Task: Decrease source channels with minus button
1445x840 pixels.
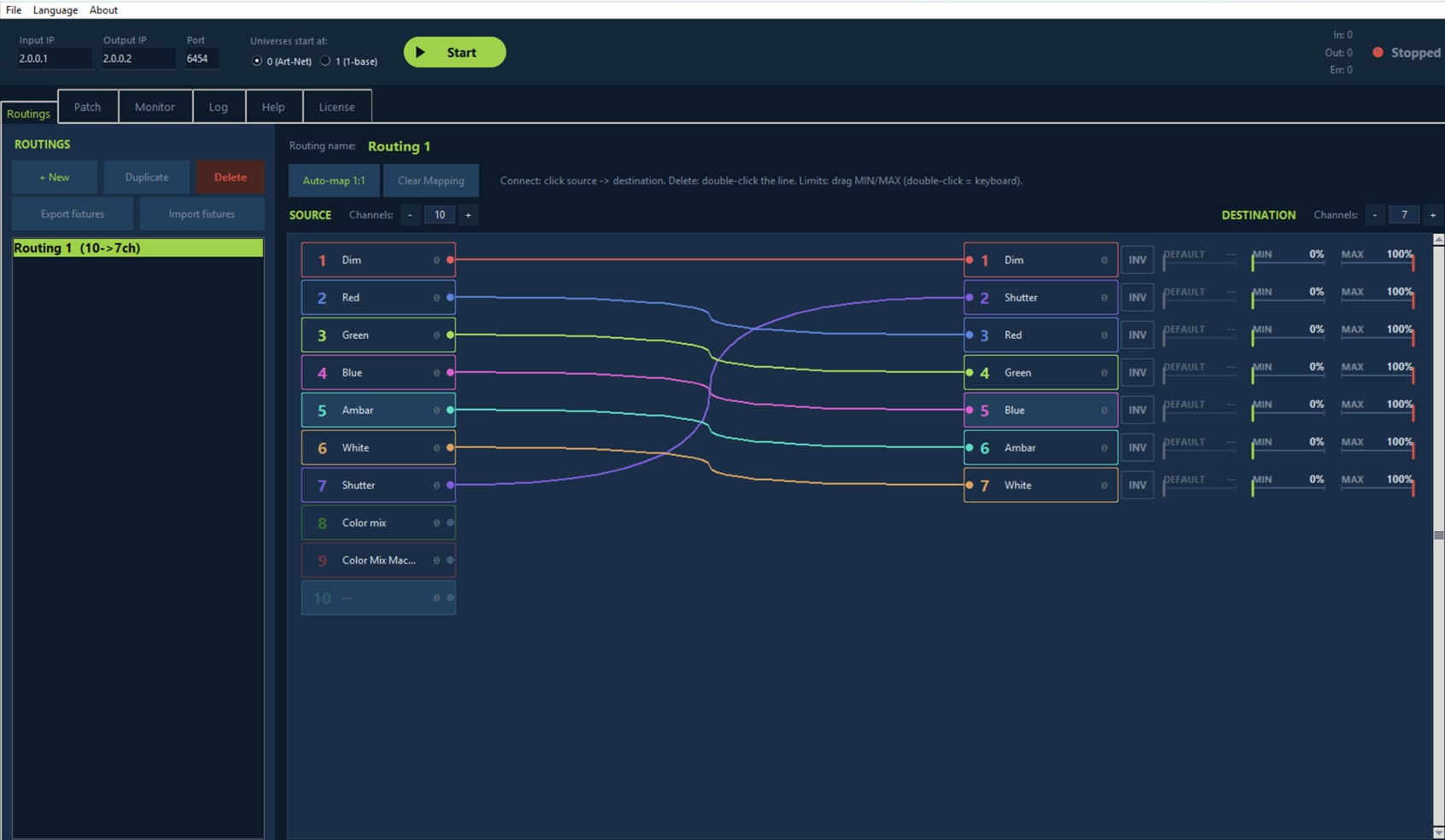Action: click(x=410, y=215)
